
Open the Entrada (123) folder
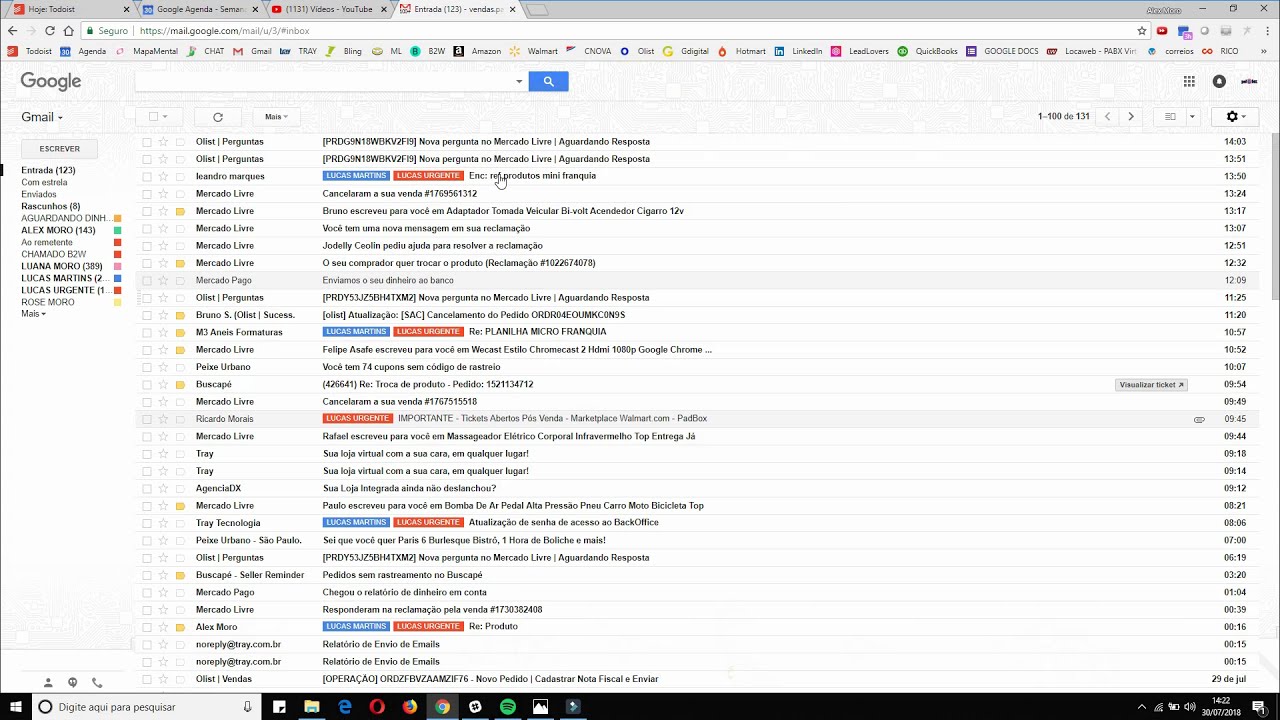(48, 170)
